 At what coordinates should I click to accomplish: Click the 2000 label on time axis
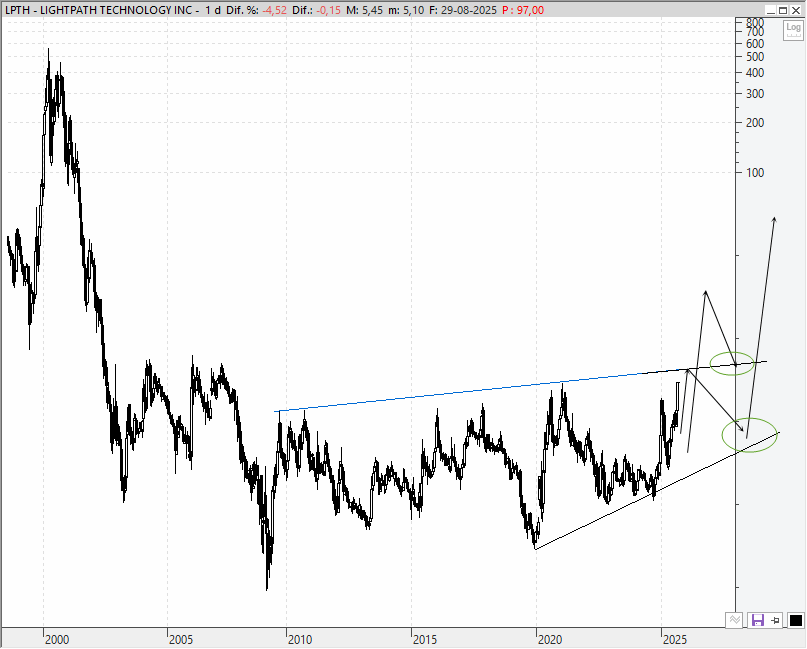pyautogui.click(x=57, y=640)
